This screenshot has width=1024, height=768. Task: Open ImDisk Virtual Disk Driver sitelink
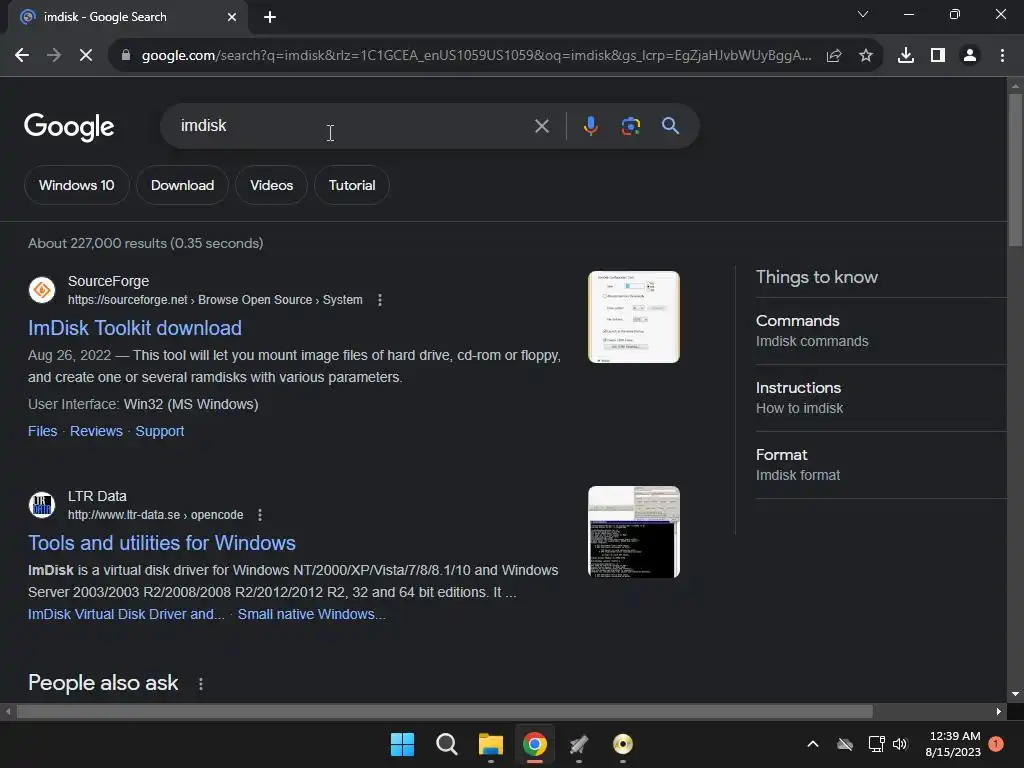[126, 615]
